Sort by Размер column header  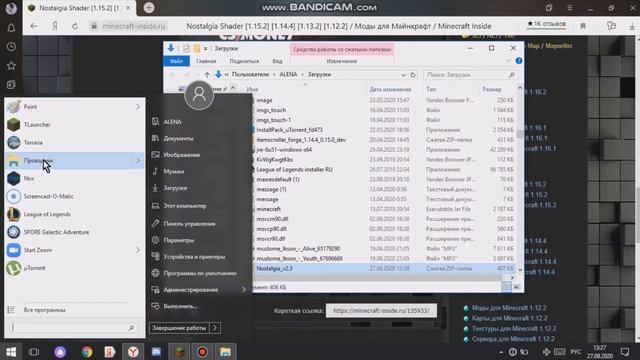(491, 89)
